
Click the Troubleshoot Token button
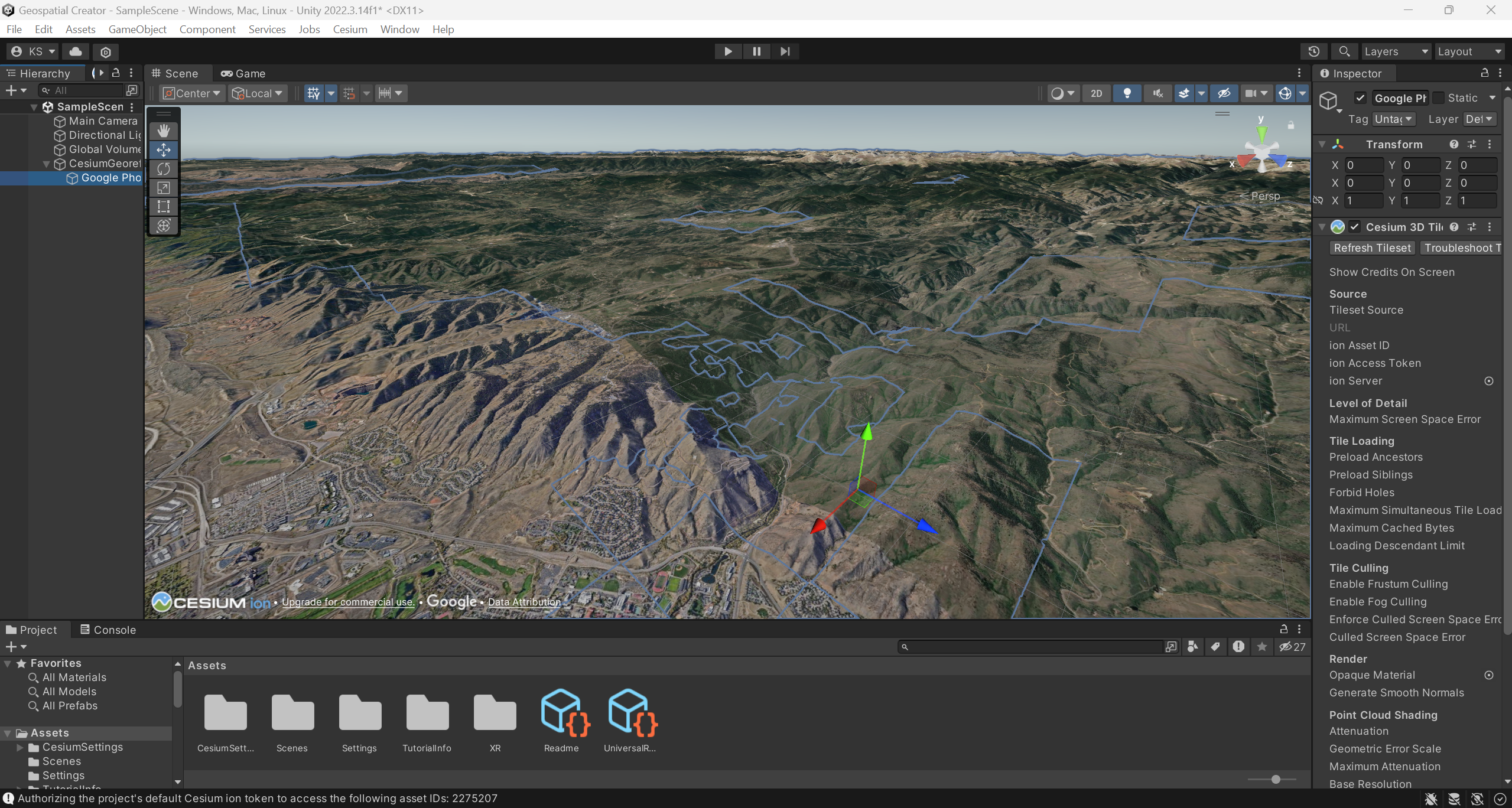[x=1461, y=248]
